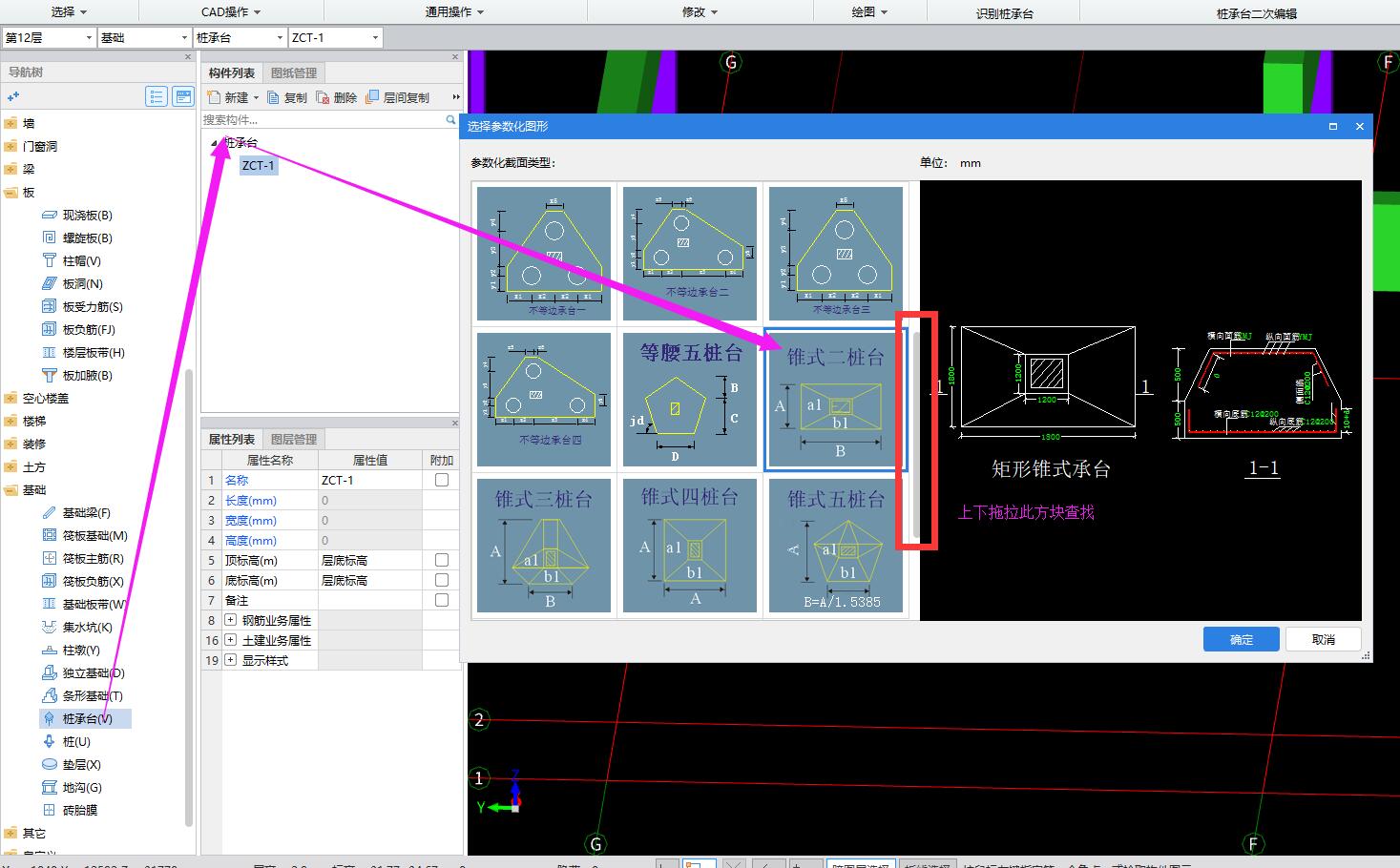Screen dimensions: 1400x868
Task: Toggle the 备注 attach checkbox
Action: click(x=442, y=600)
